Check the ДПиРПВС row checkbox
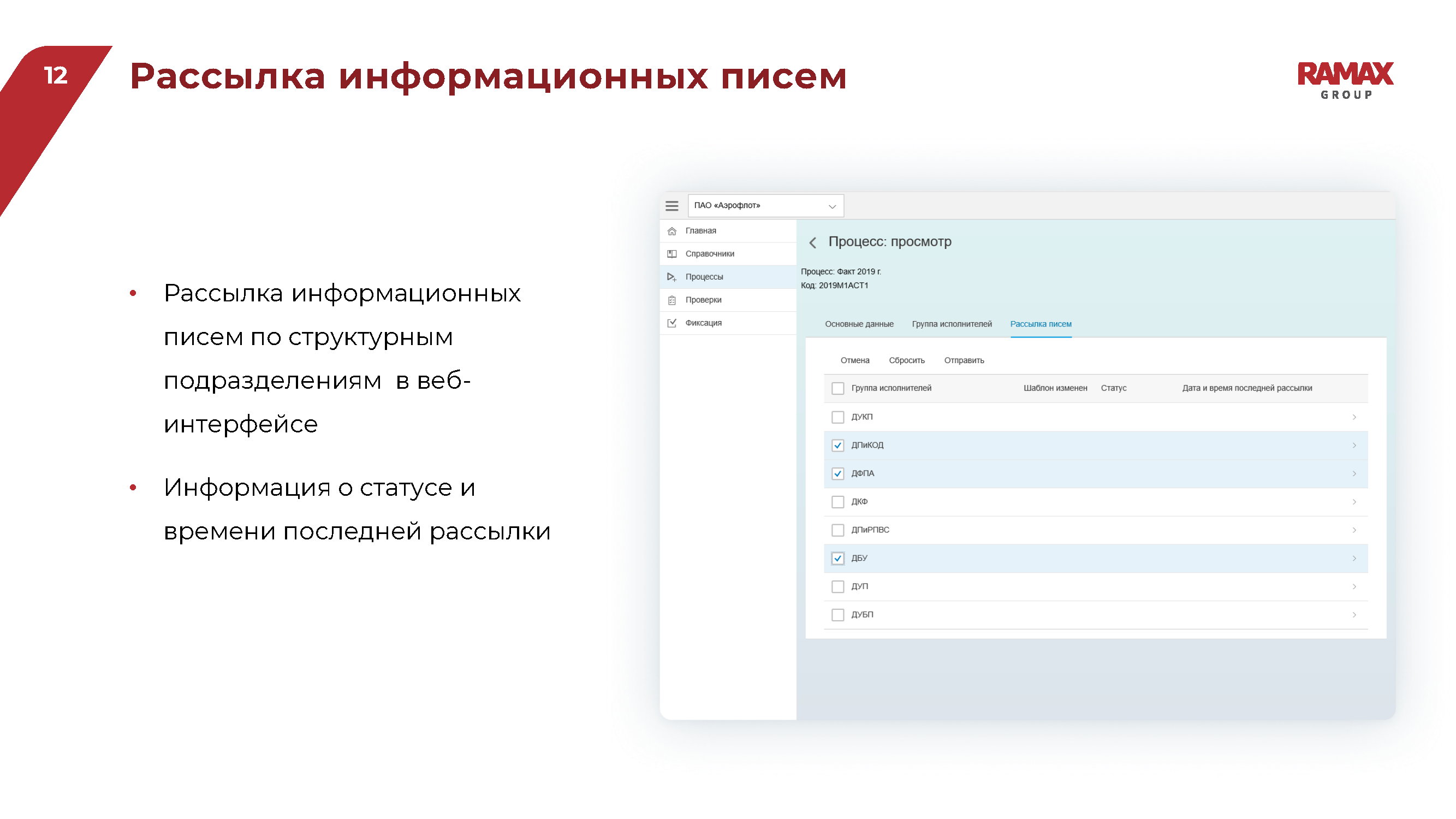 point(837,530)
